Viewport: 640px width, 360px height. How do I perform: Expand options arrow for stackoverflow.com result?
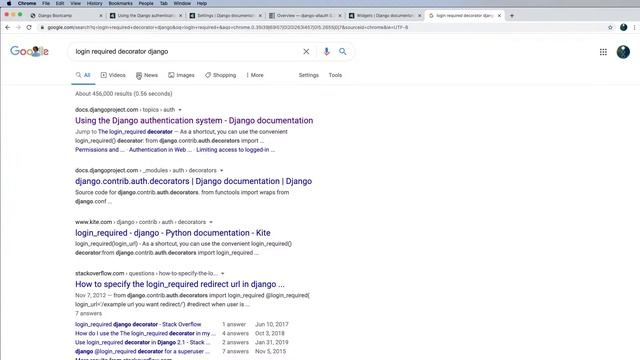point(223,273)
